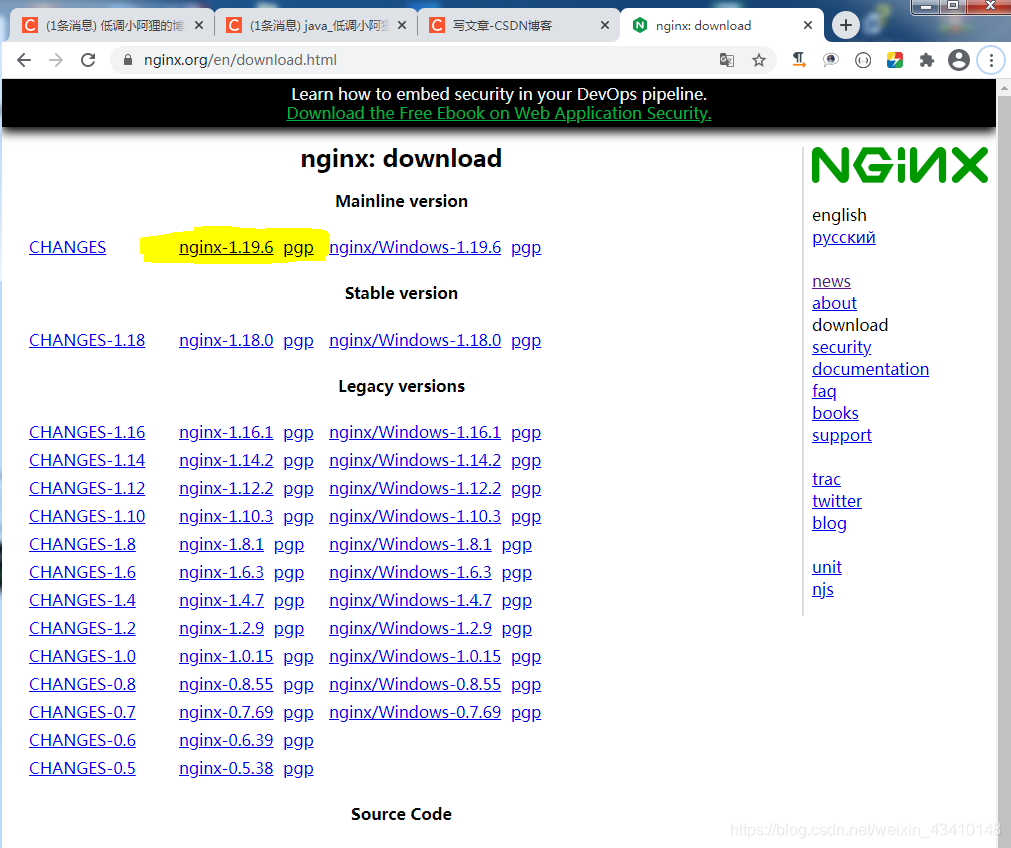Open the chat-bubble eye extension icon
The height and width of the screenshot is (848, 1011).
(830, 60)
